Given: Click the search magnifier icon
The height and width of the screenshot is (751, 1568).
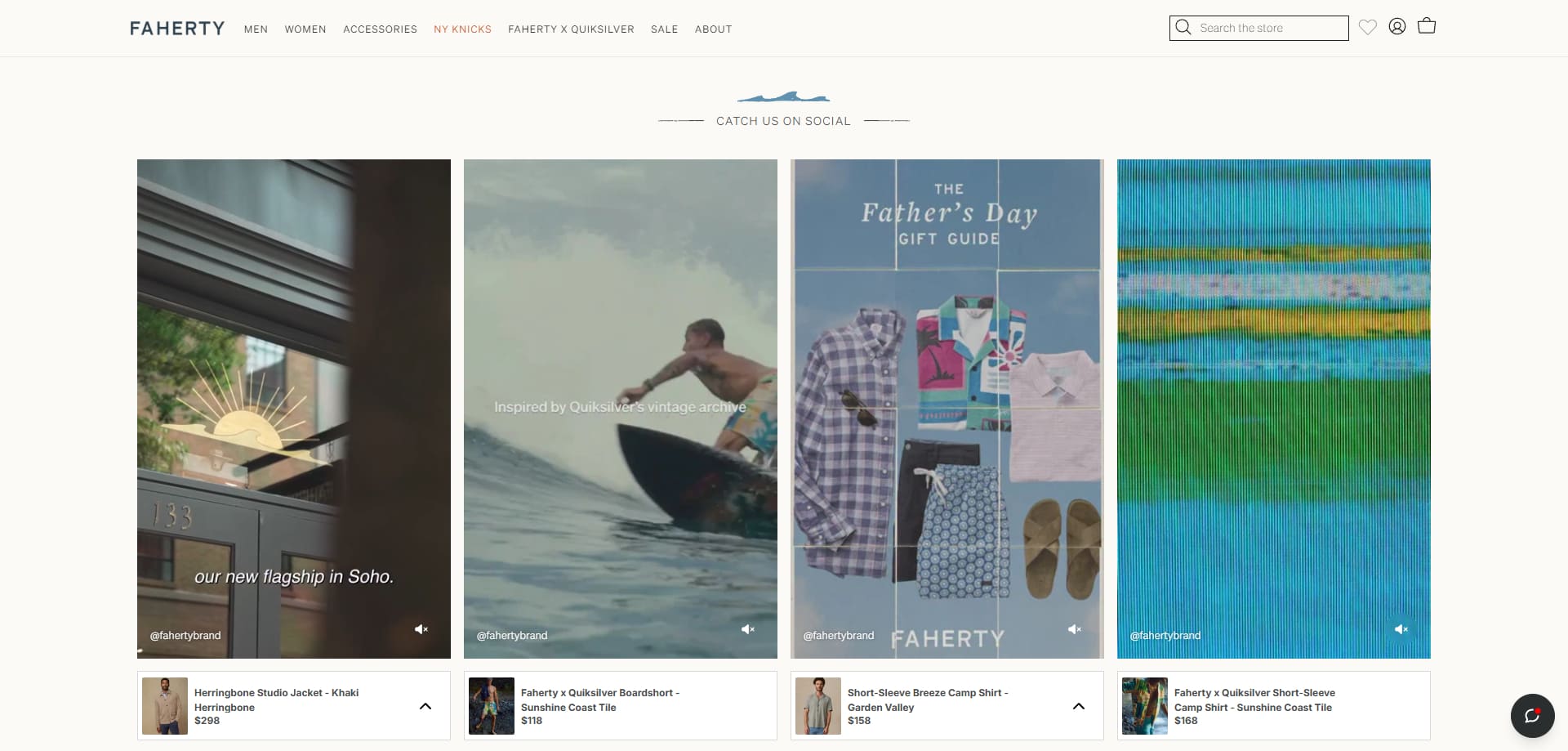Looking at the screenshot, I should coord(1183,28).
